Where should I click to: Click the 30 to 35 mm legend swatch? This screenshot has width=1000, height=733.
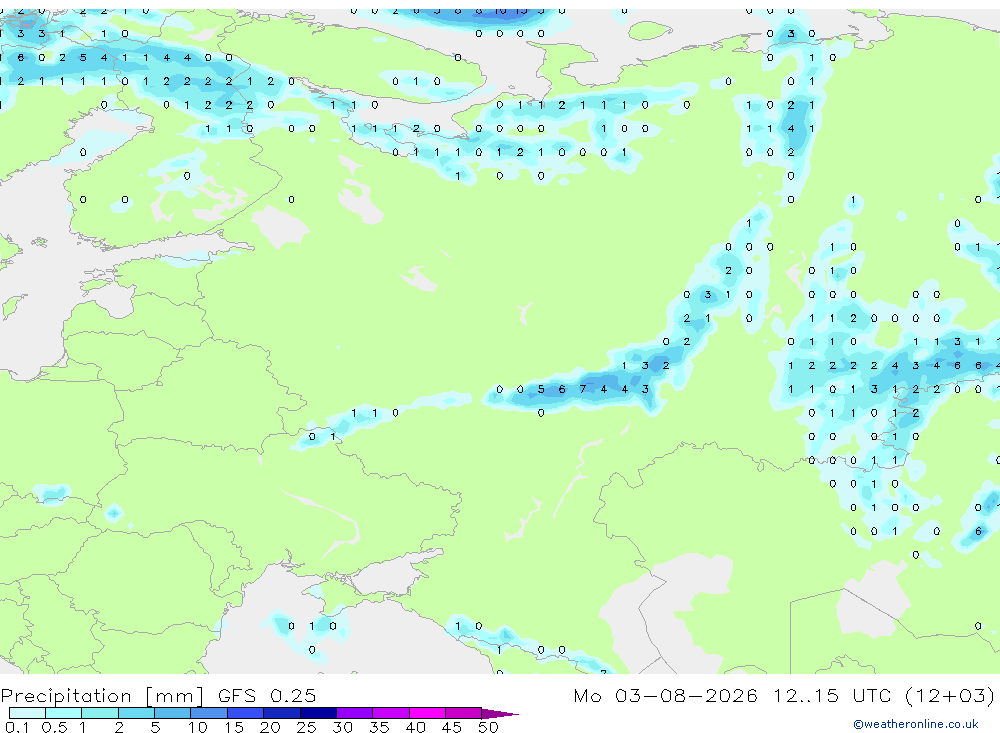pos(355,713)
